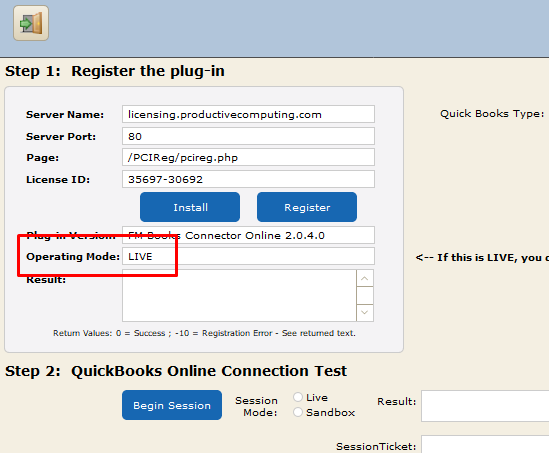Click the Server Port field
The image size is (549, 453).
(x=248, y=136)
